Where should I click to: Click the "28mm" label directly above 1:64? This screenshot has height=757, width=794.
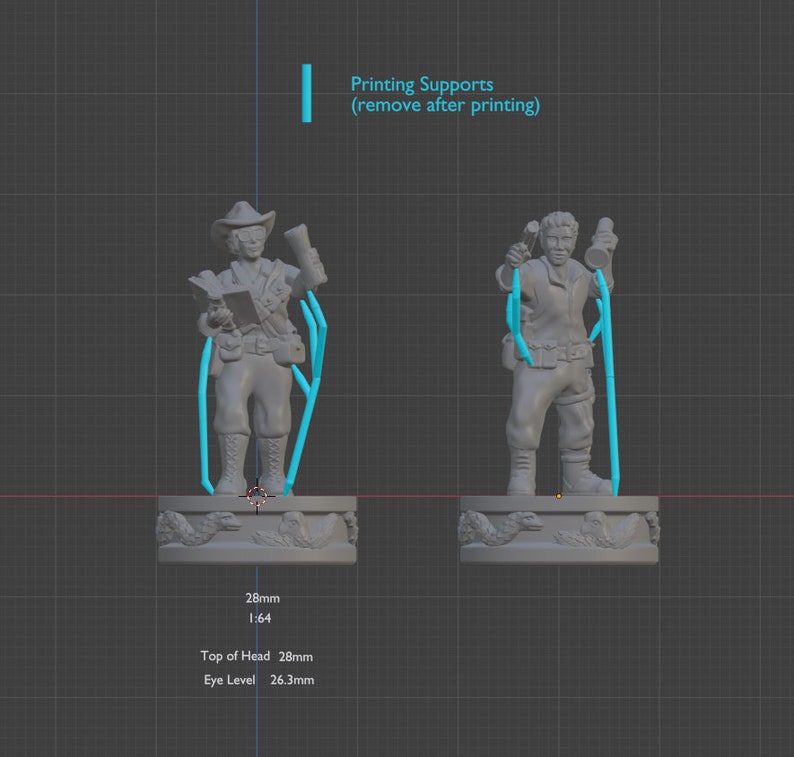tap(262, 598)
